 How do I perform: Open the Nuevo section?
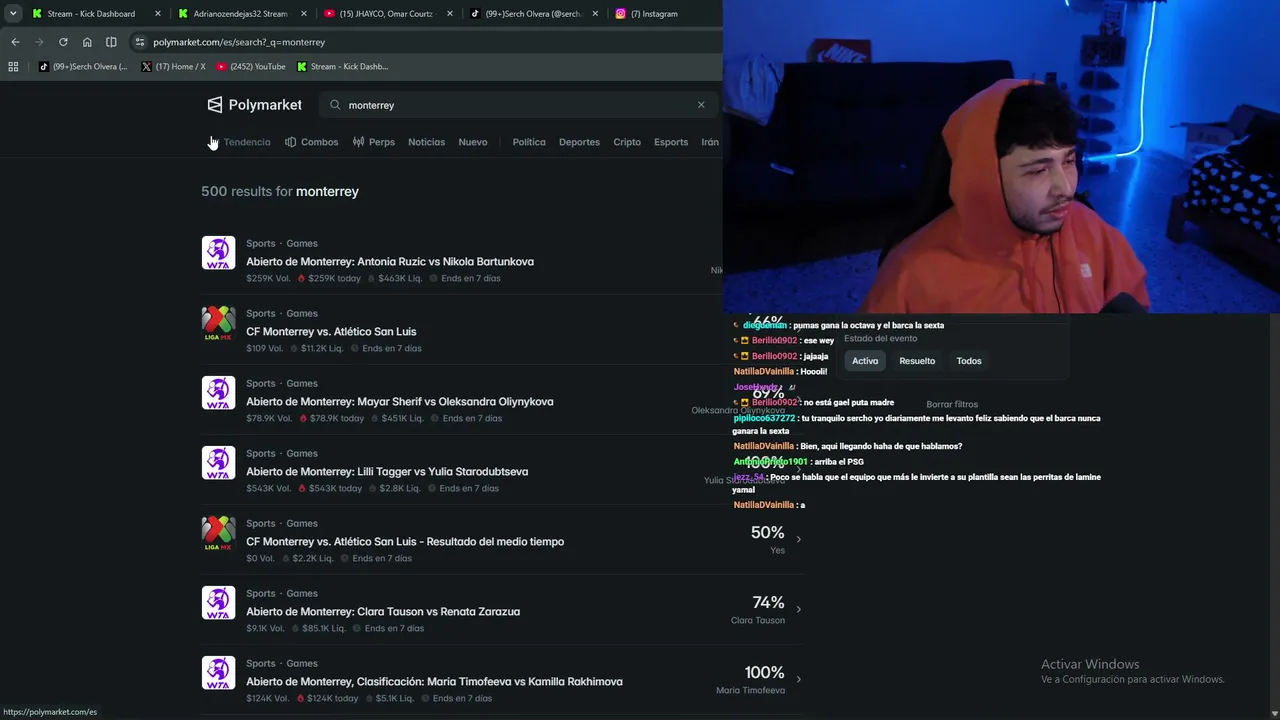tap(473, 142)
